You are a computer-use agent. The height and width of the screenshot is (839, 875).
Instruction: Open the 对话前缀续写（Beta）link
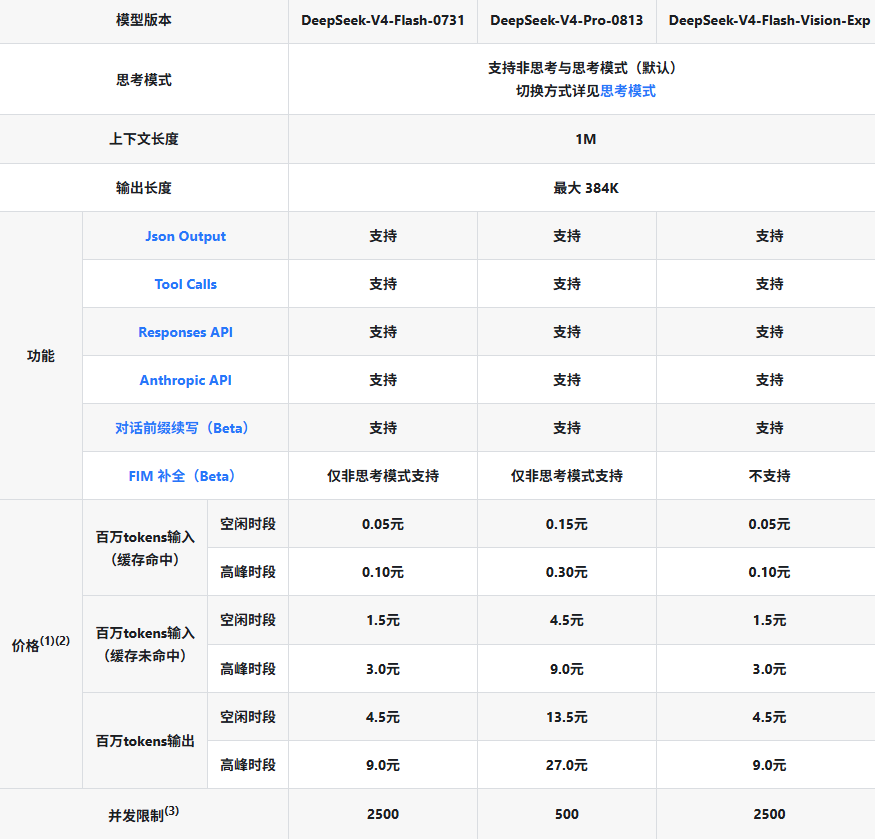[182, 428]
